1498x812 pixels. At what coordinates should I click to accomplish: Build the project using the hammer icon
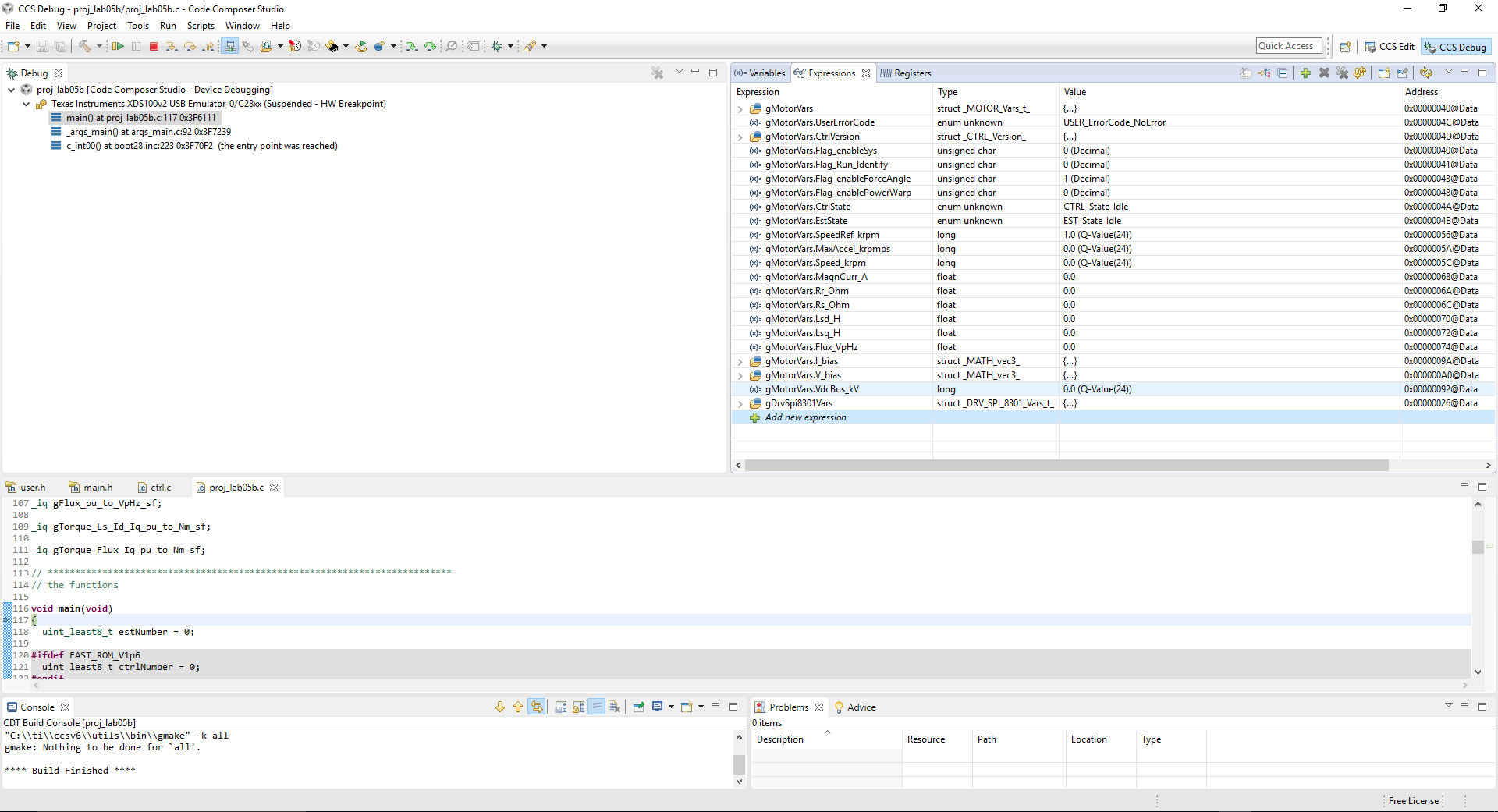pyautogui.click(x=86, y=46)
